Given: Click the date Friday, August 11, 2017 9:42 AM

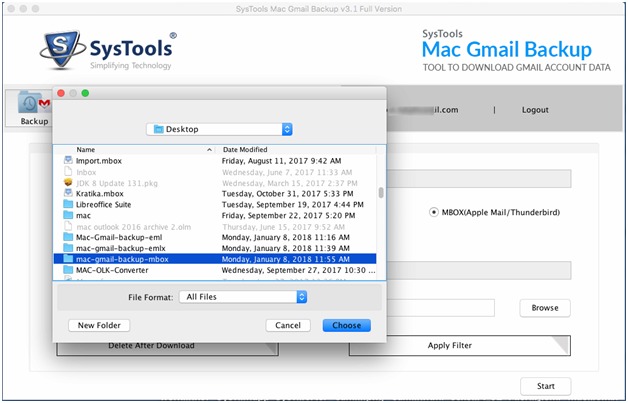Looking at the screenshot, I should point(282,161).
